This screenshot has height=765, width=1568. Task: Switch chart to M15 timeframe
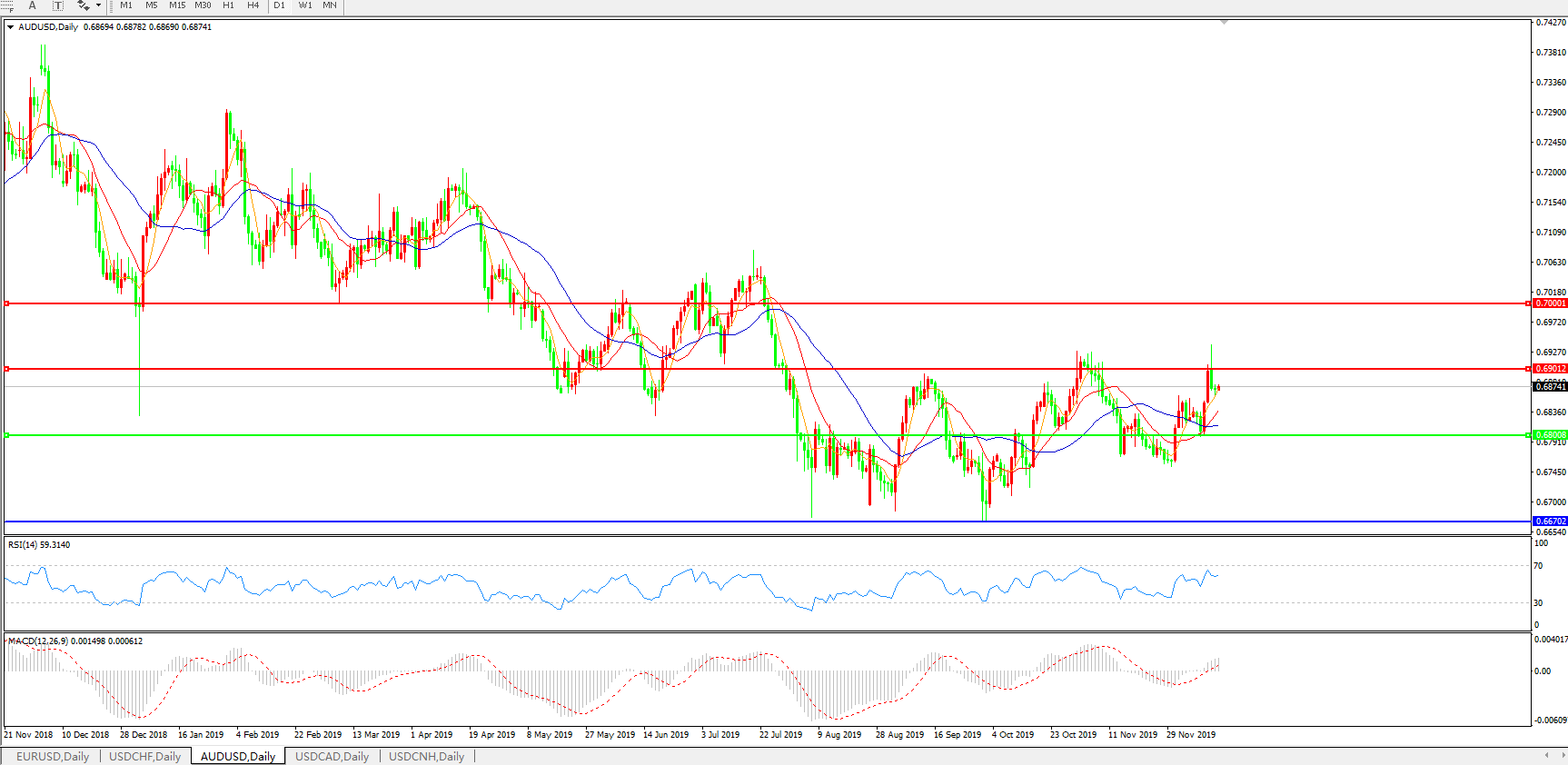[177, 5]
